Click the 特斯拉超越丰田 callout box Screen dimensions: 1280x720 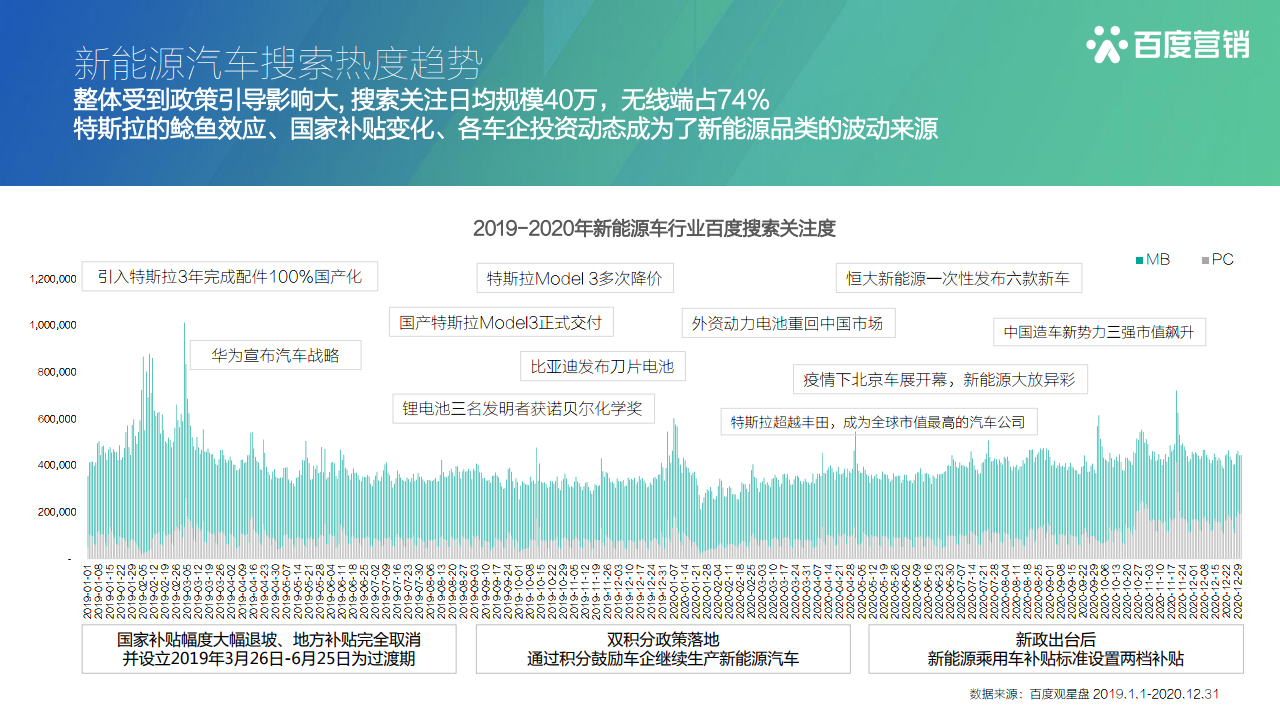[878, 422]
